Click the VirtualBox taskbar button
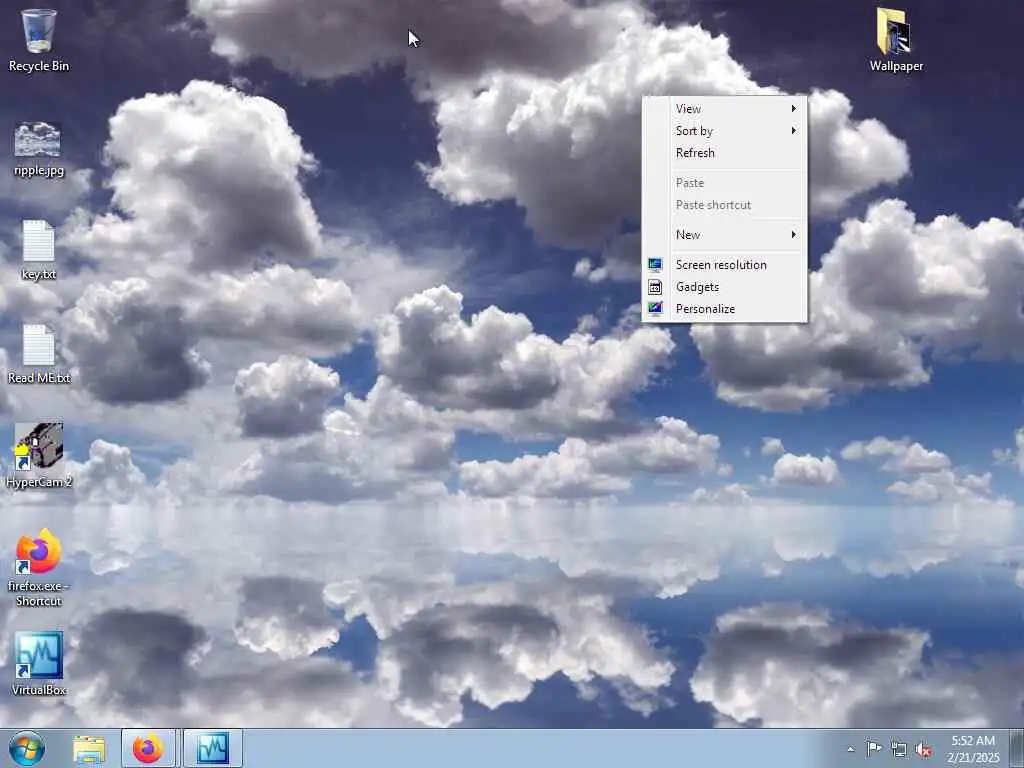1024x768 pixels. point(213,748)
